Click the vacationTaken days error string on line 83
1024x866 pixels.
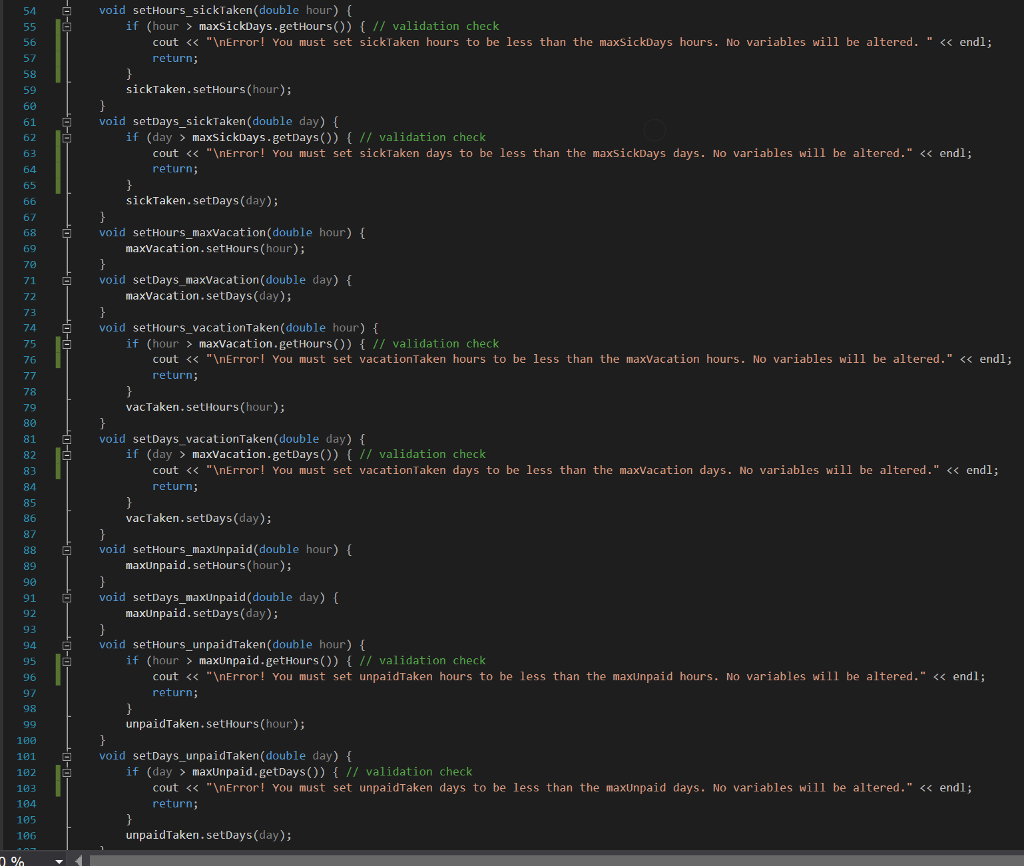(573, 470)
